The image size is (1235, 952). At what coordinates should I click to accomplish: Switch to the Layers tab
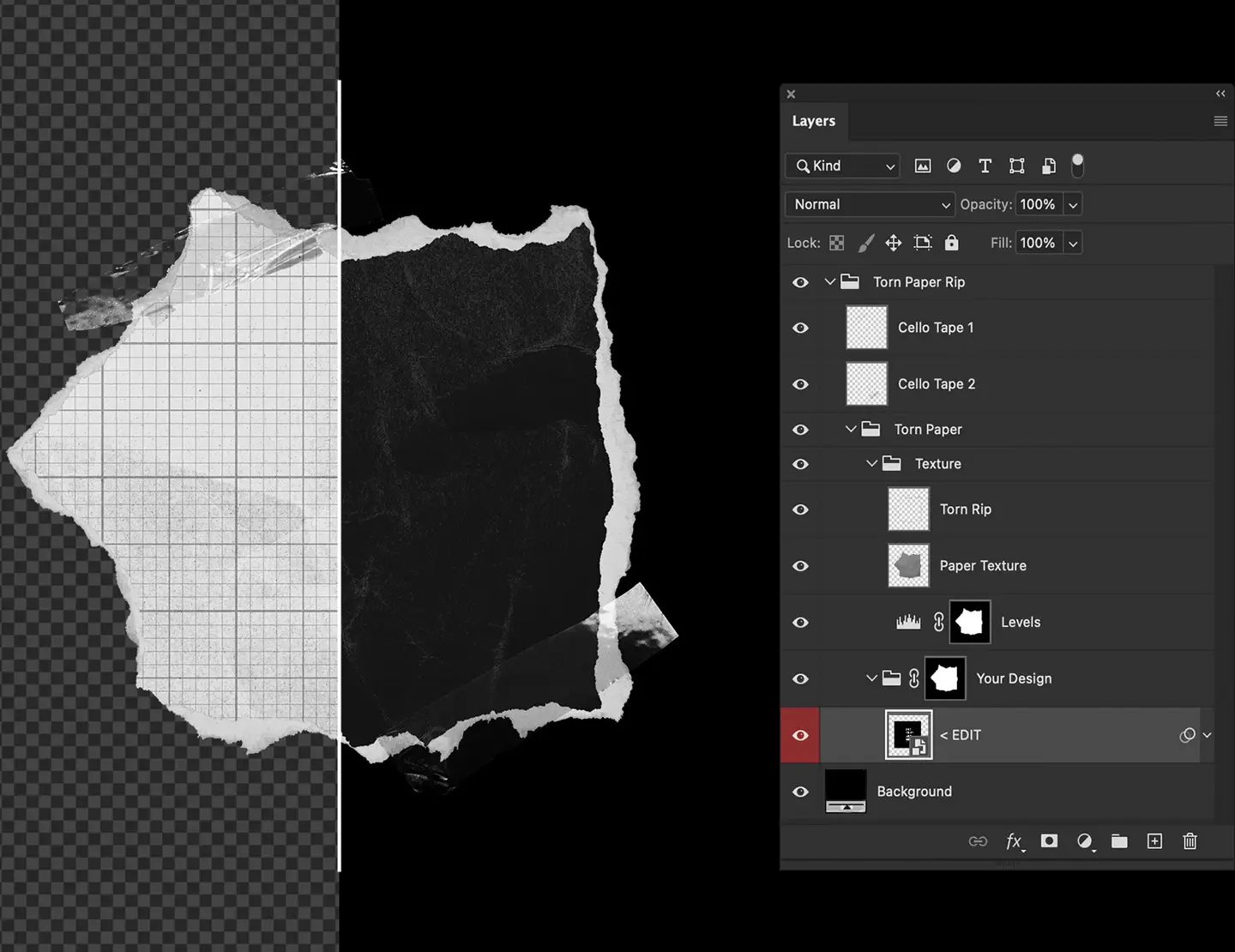click(x=813, y=121)
